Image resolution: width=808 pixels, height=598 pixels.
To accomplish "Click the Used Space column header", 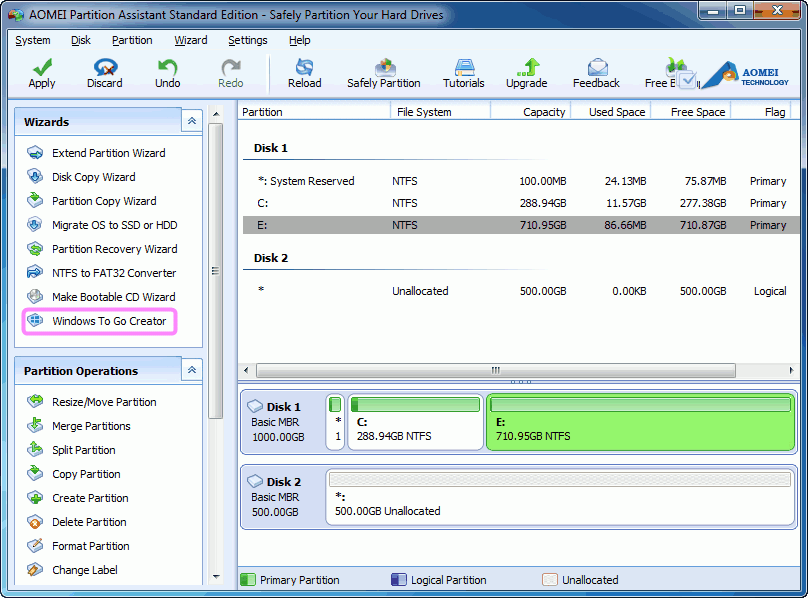I will coord(611,112).
